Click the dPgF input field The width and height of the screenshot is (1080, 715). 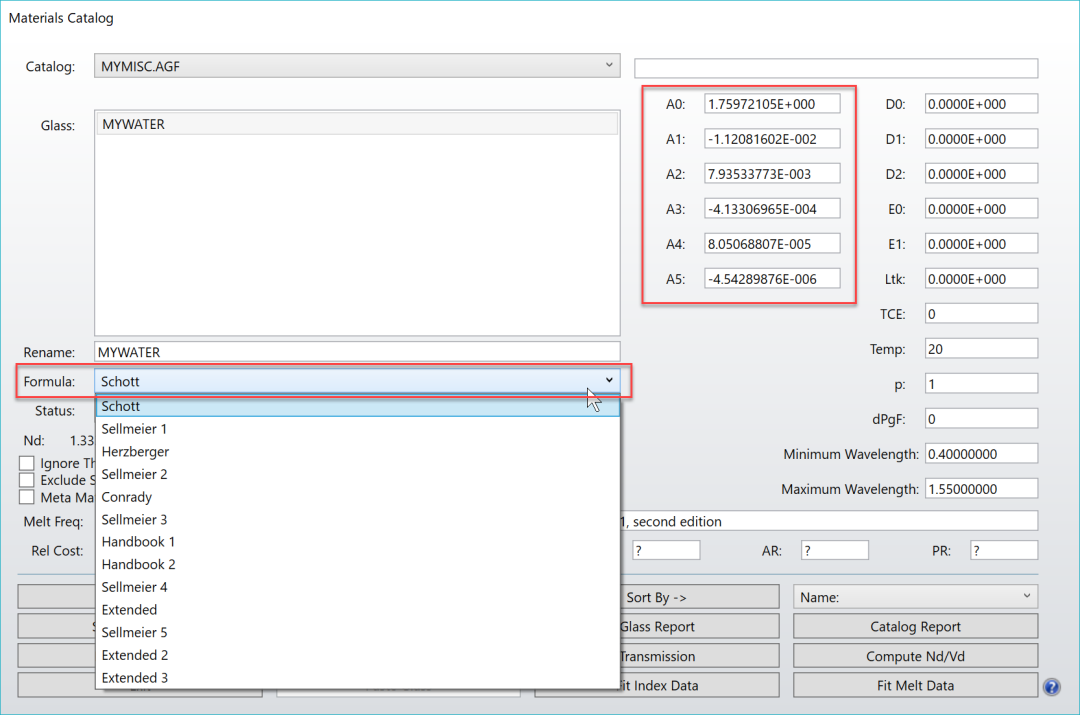982,419
